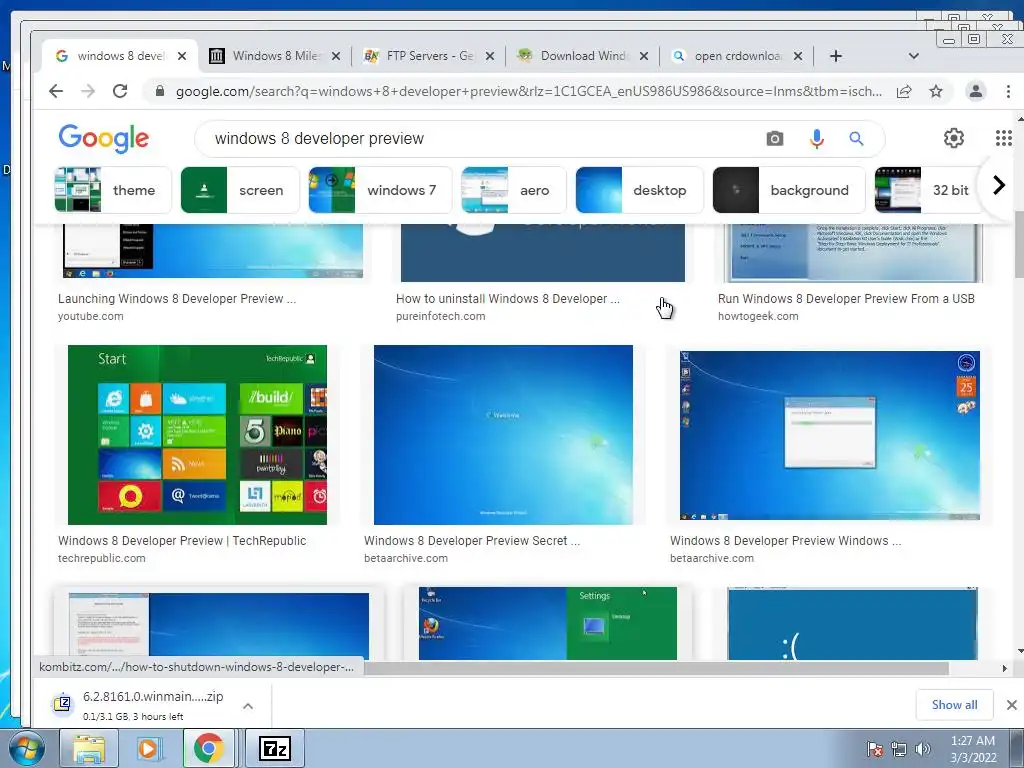1024x768 pixels.
Task: Start voice search with the microphone icon
Action: pyautogui.click(x=816, y=138)
